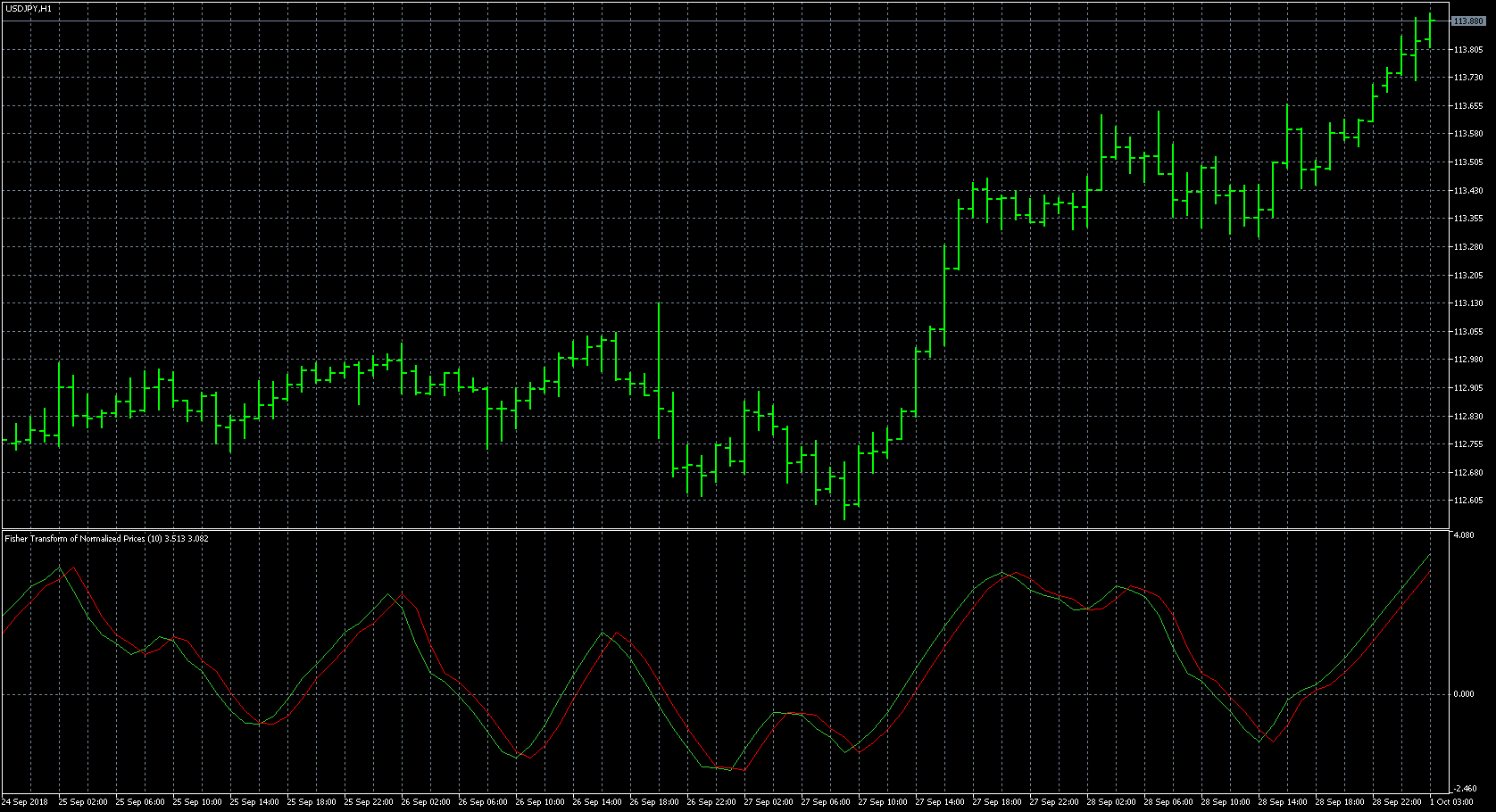Click the 1 Oct 03:00 time label

(1451, 802)
